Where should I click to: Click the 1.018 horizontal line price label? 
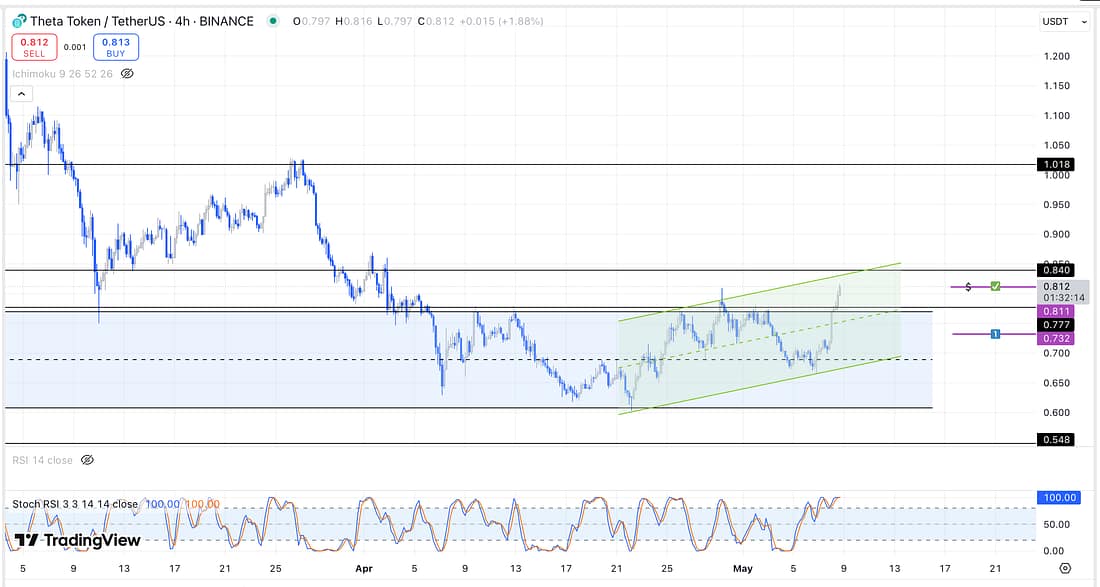(1056, 164)
